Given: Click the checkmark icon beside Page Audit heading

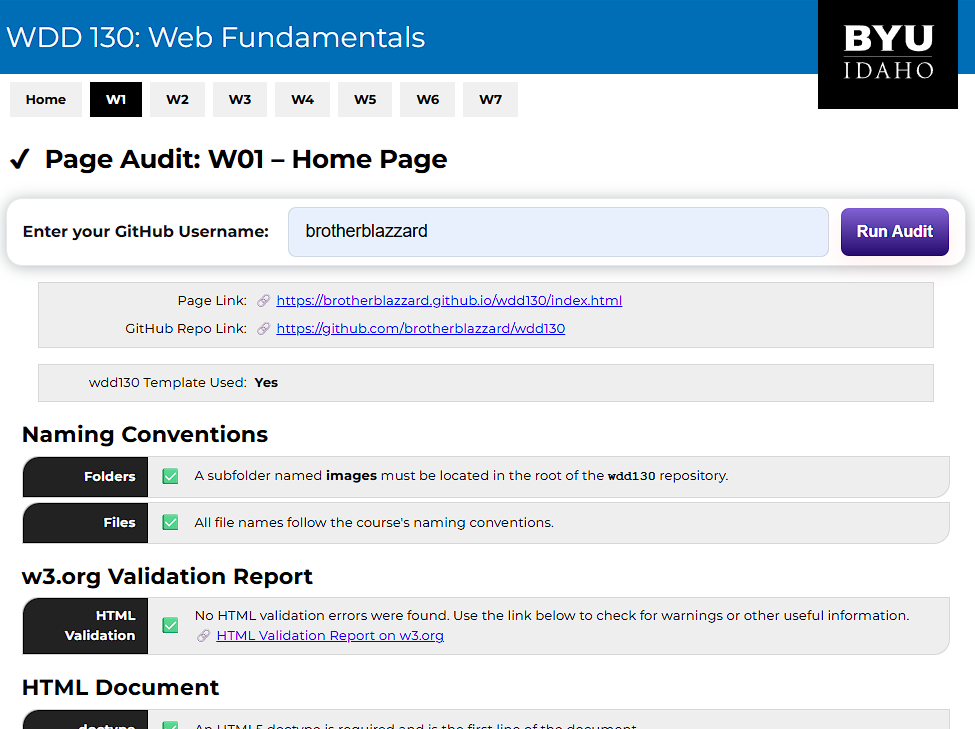Looking at the screenshot, I should [x=19, y=158].
